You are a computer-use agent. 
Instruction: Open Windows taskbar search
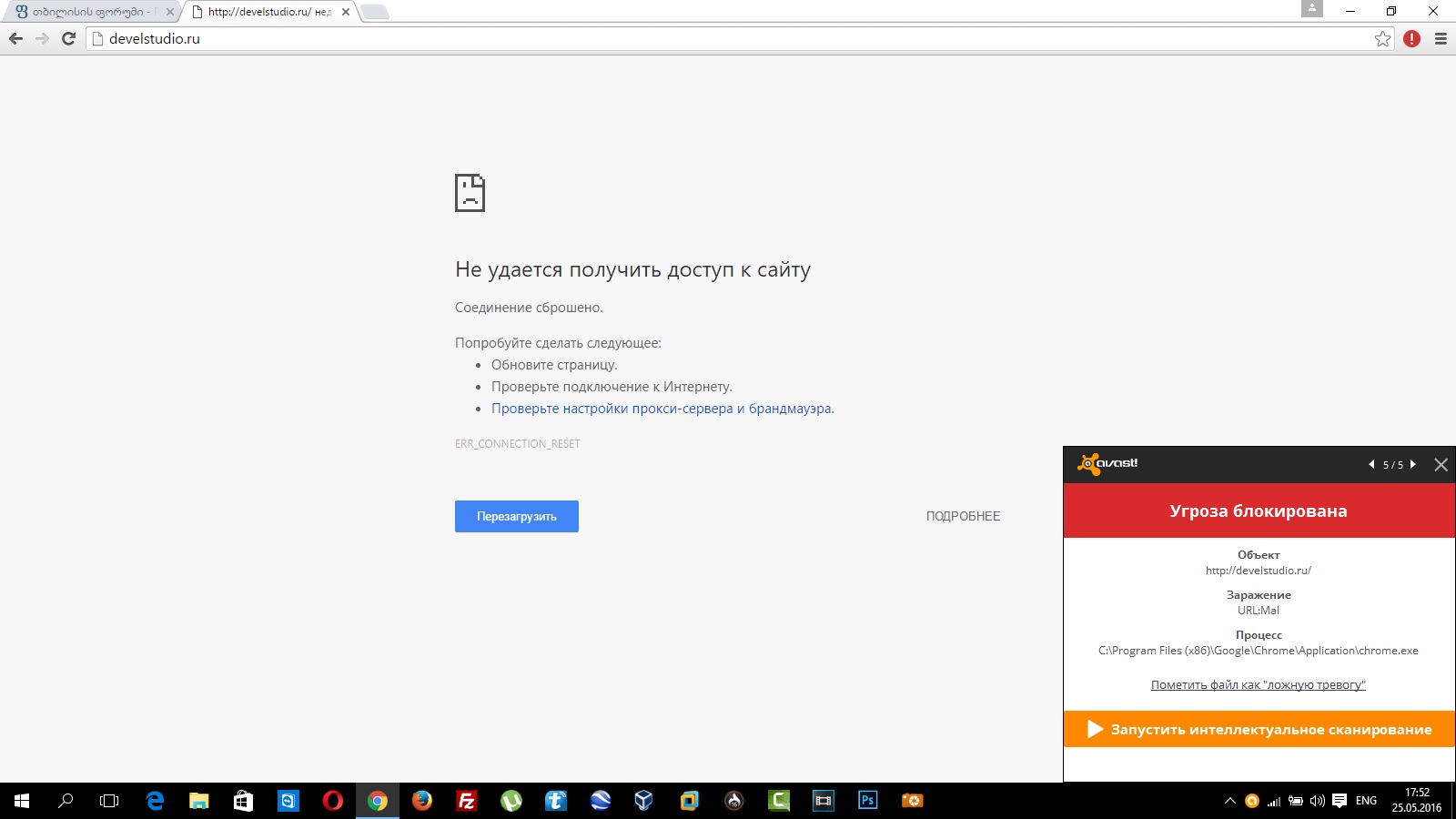tap(66, 801)
